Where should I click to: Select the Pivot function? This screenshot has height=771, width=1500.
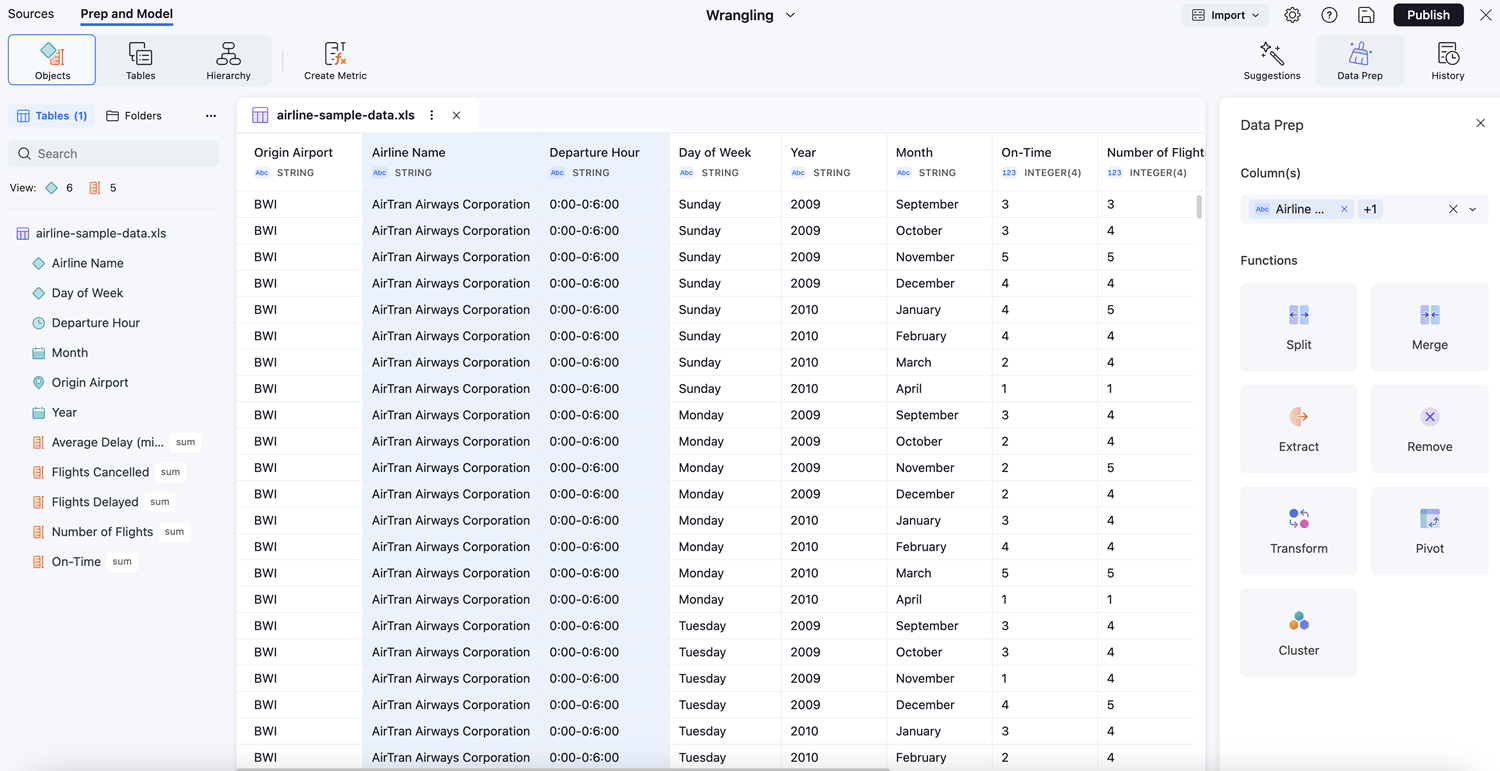point(1429,531)
